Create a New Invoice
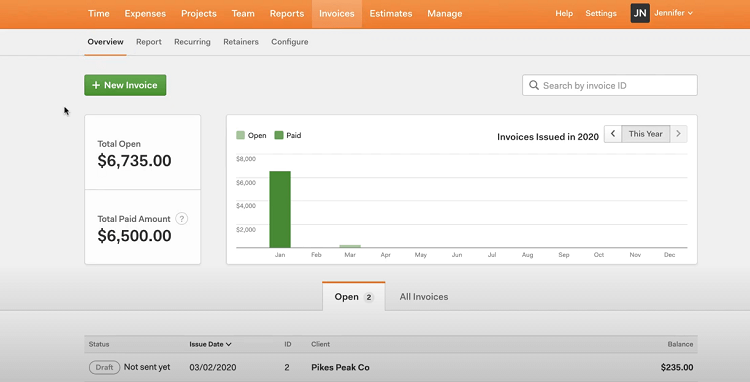This screenshot has width=750, height=382. 125,85
